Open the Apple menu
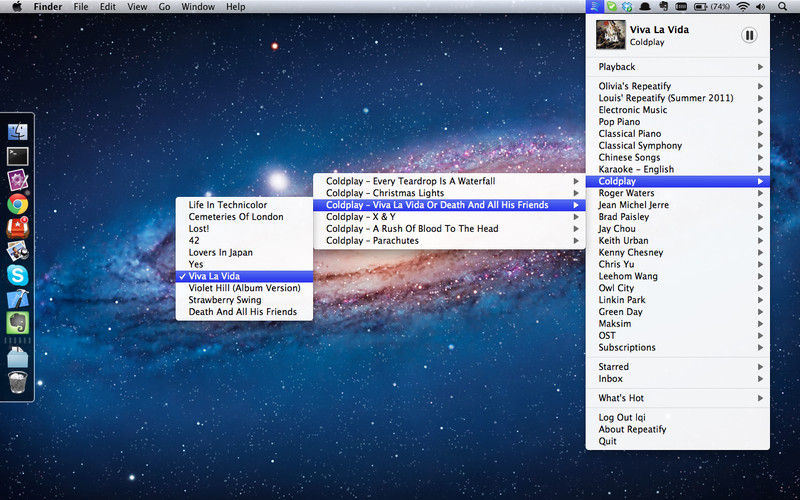This screenshot has height=500, width=800. click(17, 7)
